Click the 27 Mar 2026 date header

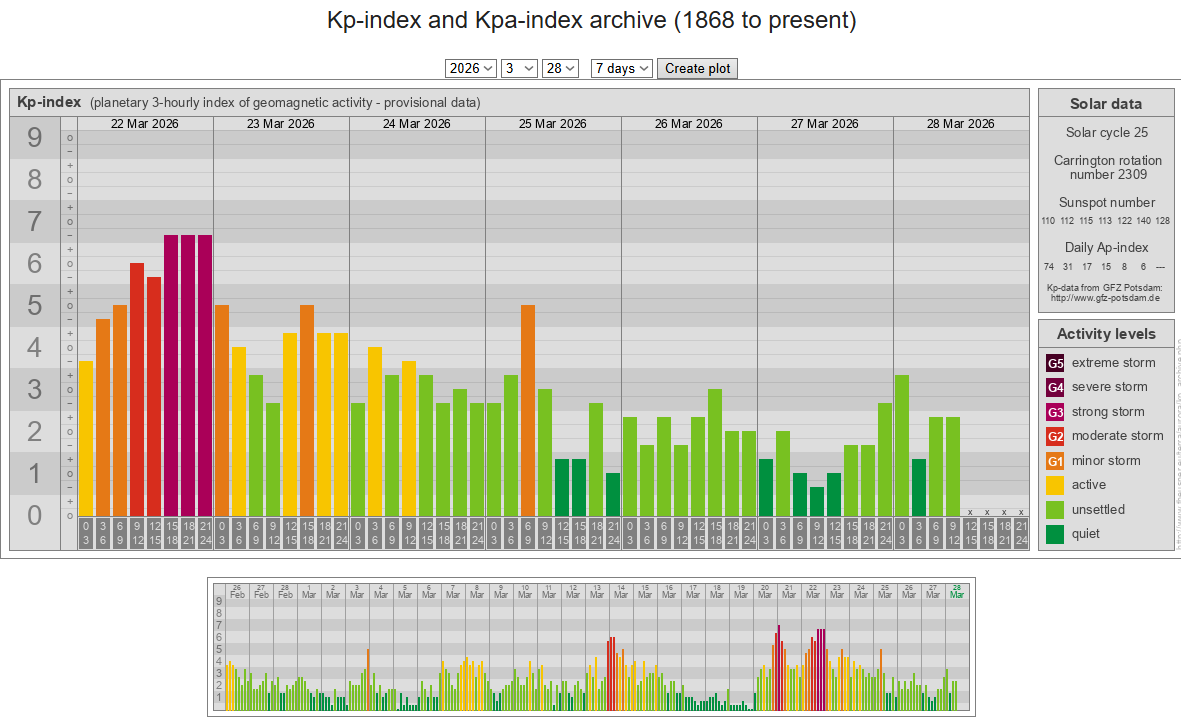[x=825, y=124]
